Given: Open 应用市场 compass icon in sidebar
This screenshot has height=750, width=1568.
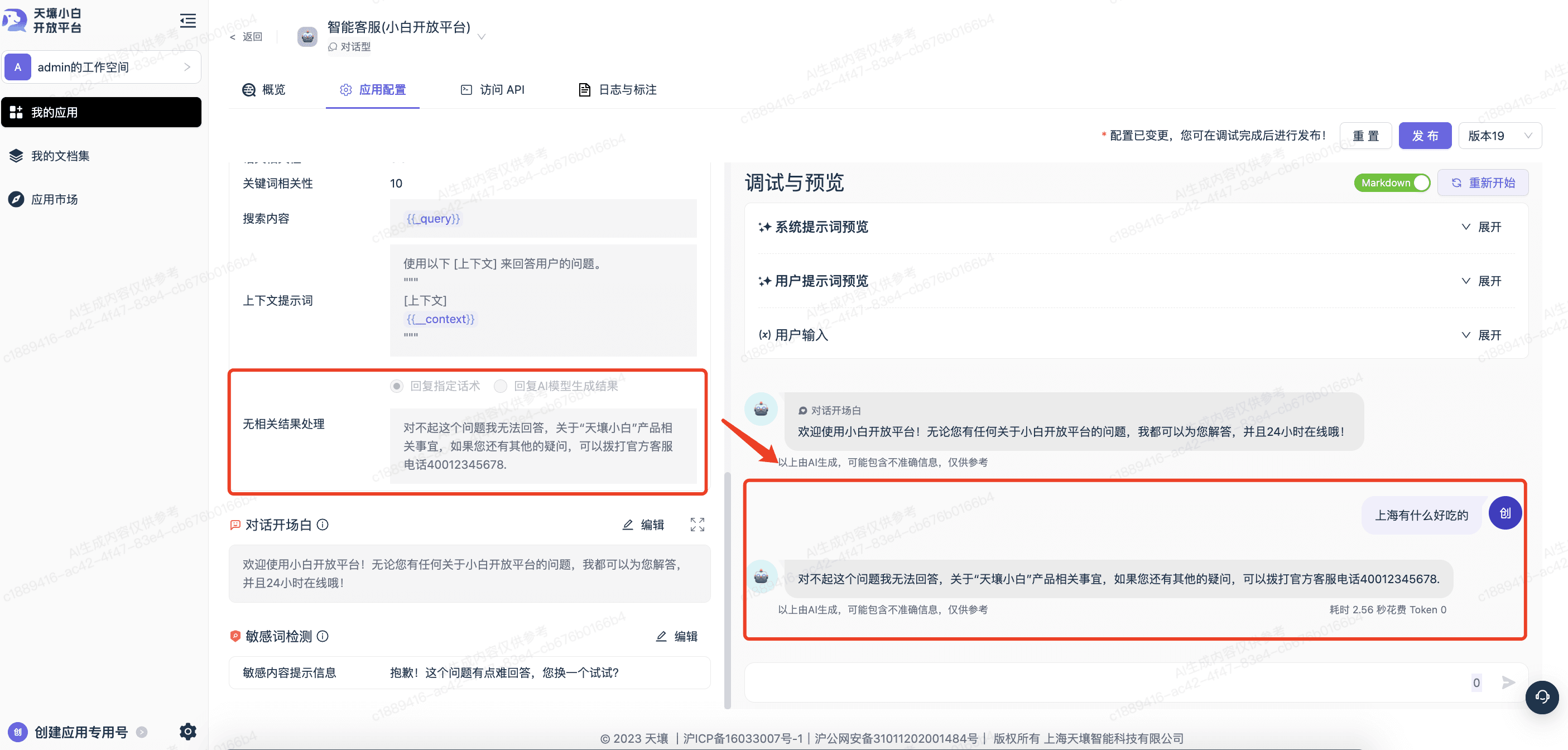Looking at the screenshot, I should tap(16, 199).
